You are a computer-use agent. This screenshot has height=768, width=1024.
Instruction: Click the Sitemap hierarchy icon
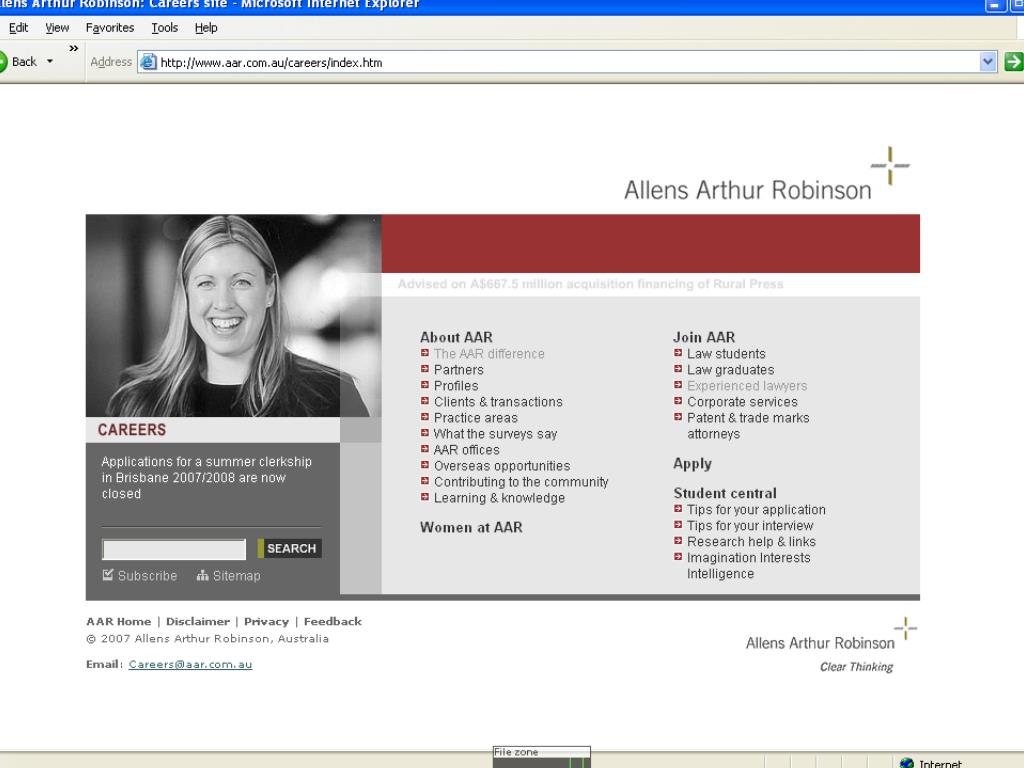pos(202,575)
